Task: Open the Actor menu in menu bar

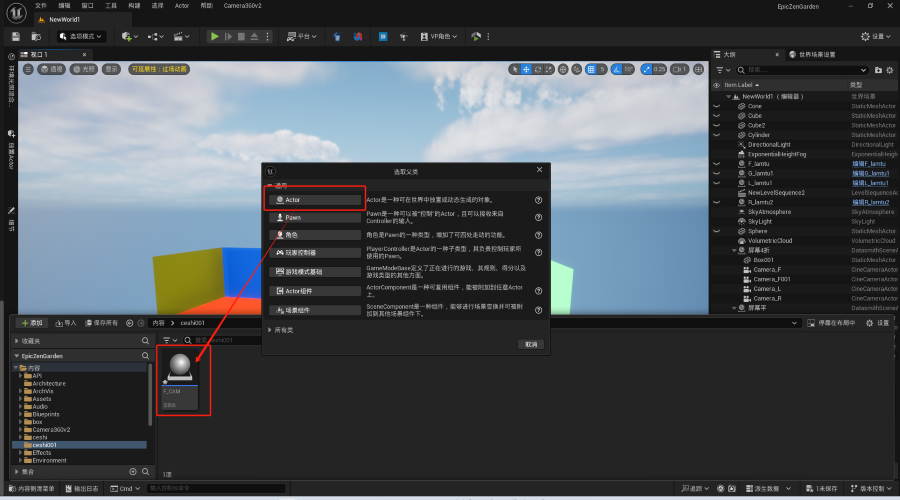Action: click(182, 6)
